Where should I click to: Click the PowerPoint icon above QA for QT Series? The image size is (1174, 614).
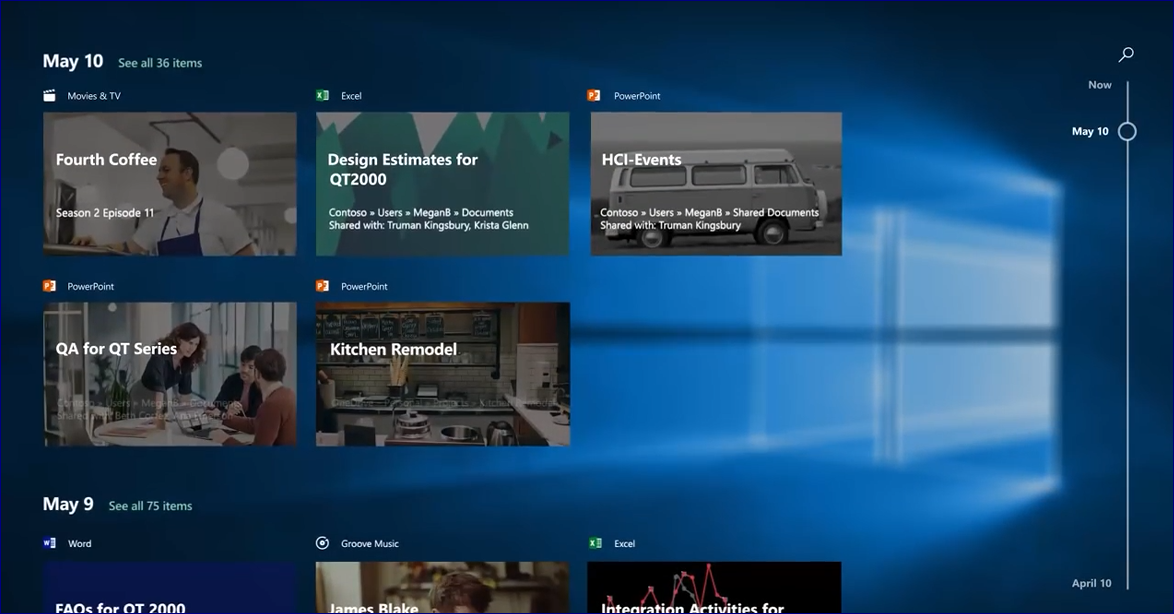click(x=48, y=285)
